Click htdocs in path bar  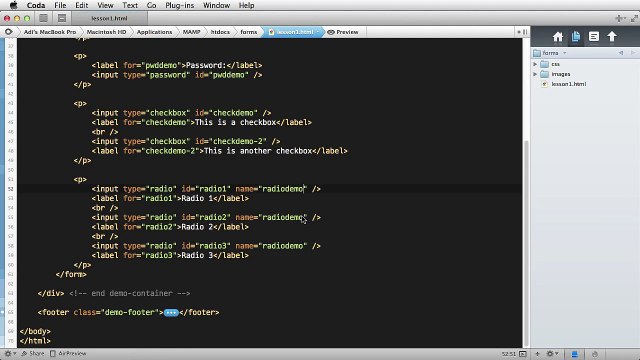(x=220, y=32)
